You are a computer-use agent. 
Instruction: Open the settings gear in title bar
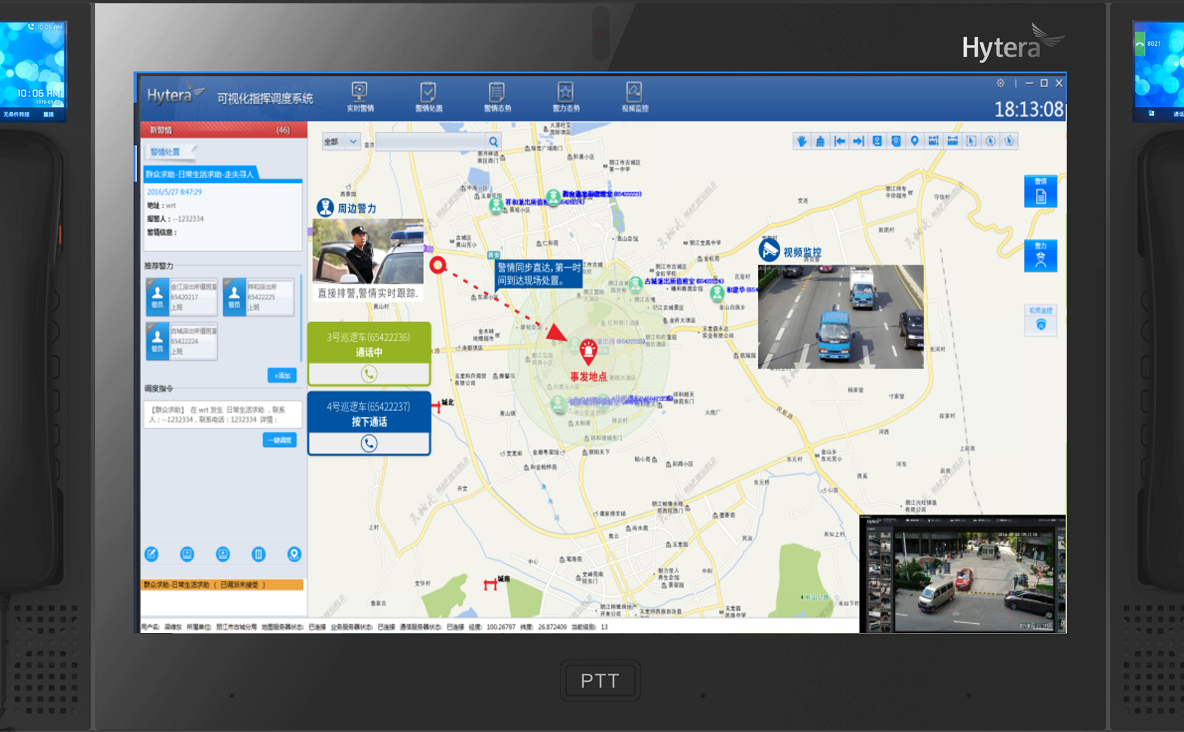tap(1001, 83)
